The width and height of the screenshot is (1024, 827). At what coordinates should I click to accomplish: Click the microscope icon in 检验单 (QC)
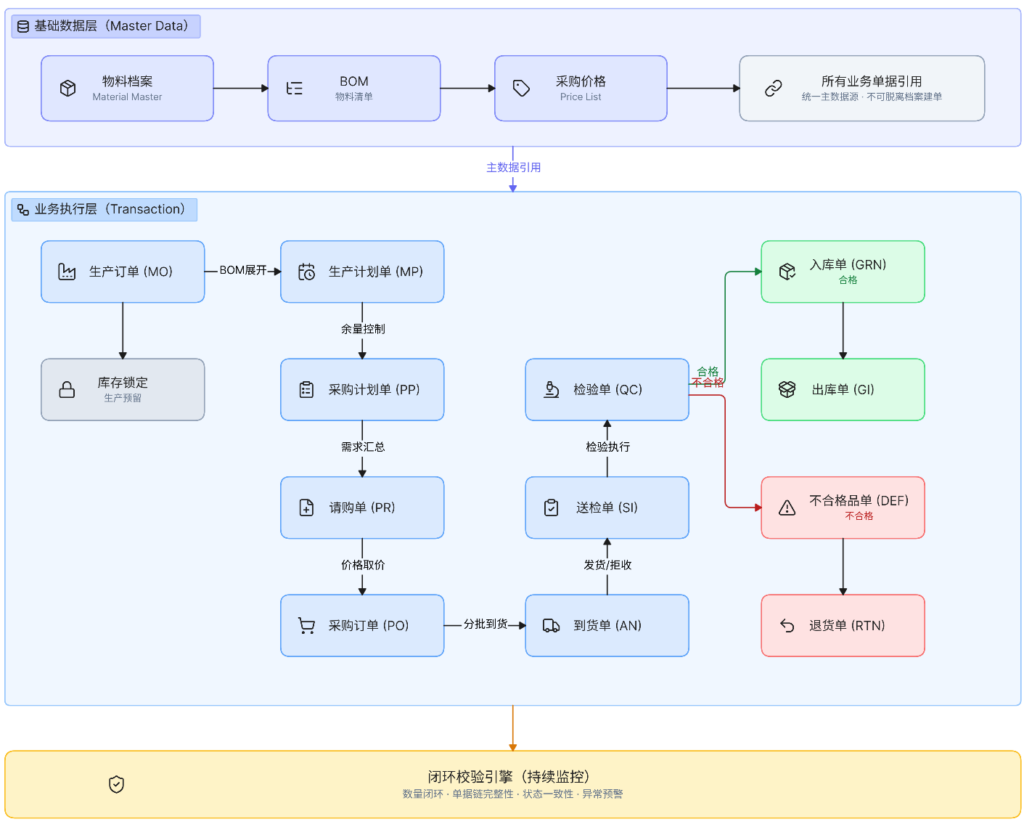551,390
